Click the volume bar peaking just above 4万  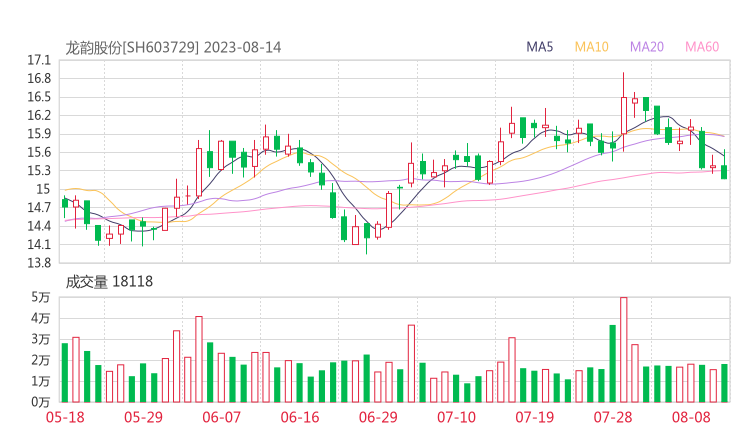click(x=199, y=359)
